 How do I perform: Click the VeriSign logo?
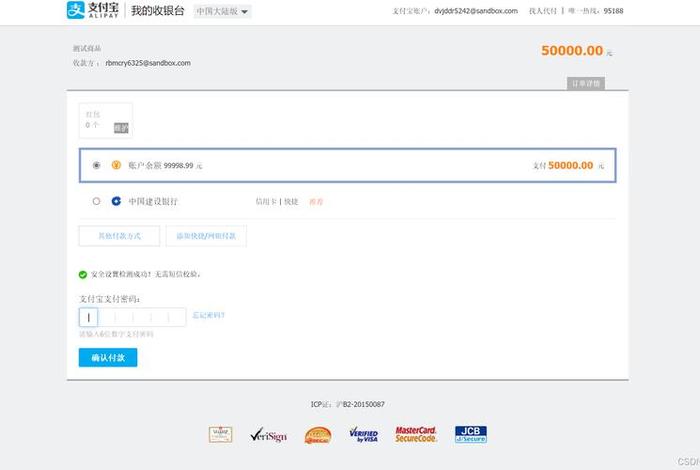[x=268, y=435]
